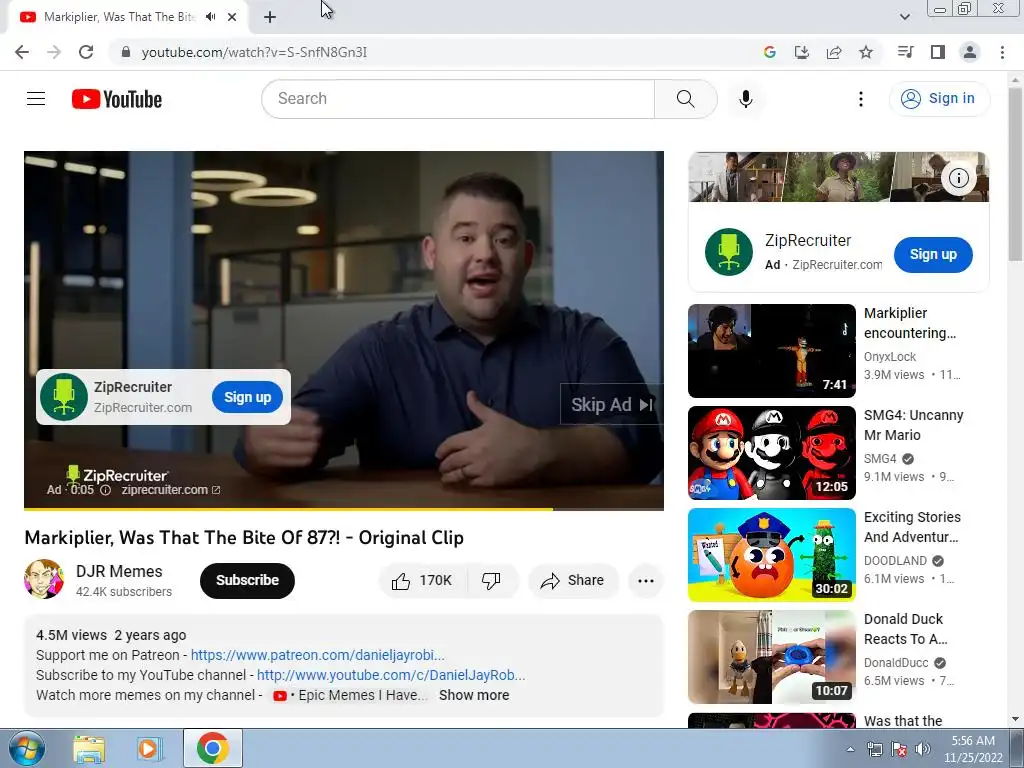Click Sign up on the video ad overlay

coord(248,397)
